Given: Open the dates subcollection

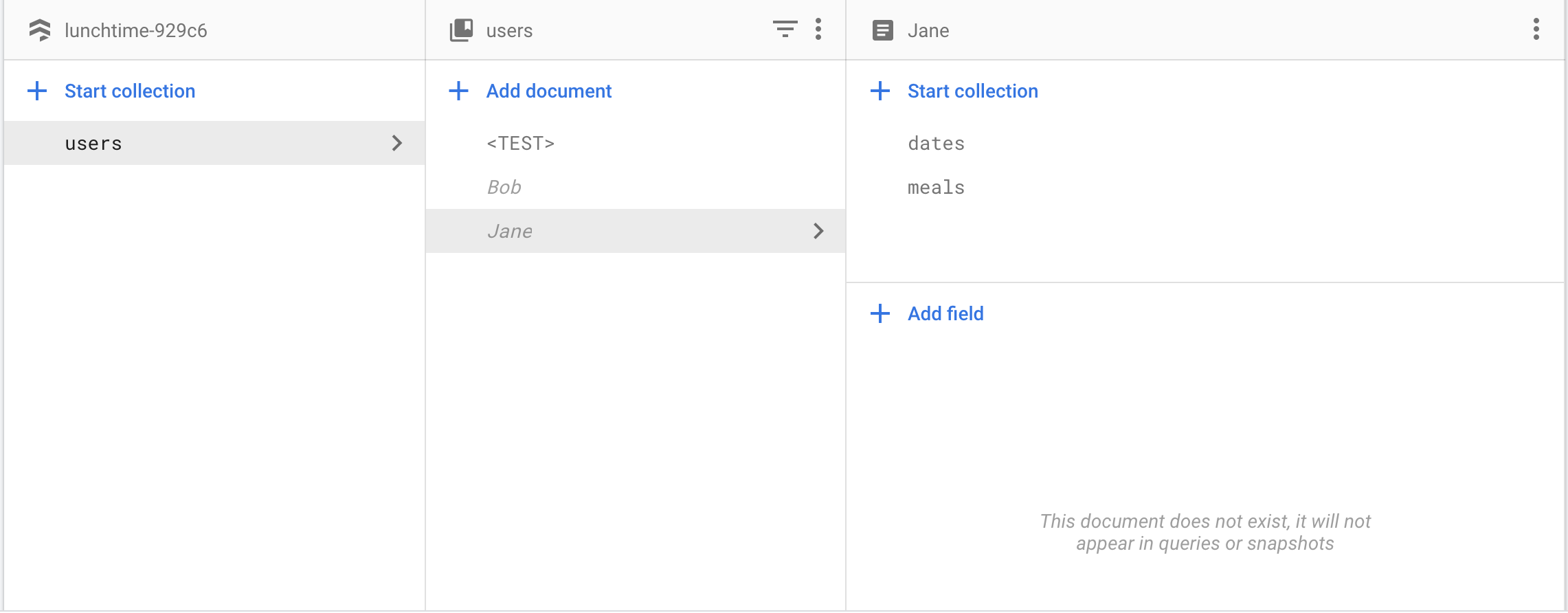Looking at the screenshot, I should click(936, 143).
